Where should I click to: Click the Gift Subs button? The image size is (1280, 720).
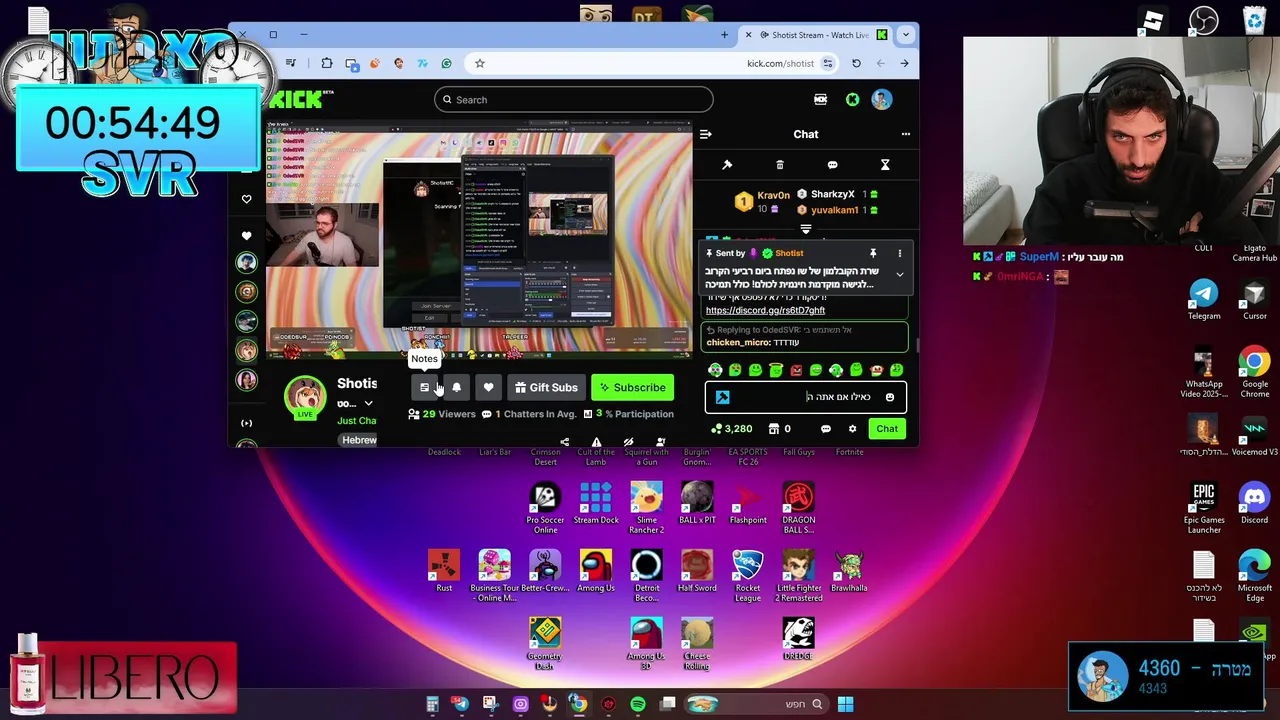[x=546, y=388]
